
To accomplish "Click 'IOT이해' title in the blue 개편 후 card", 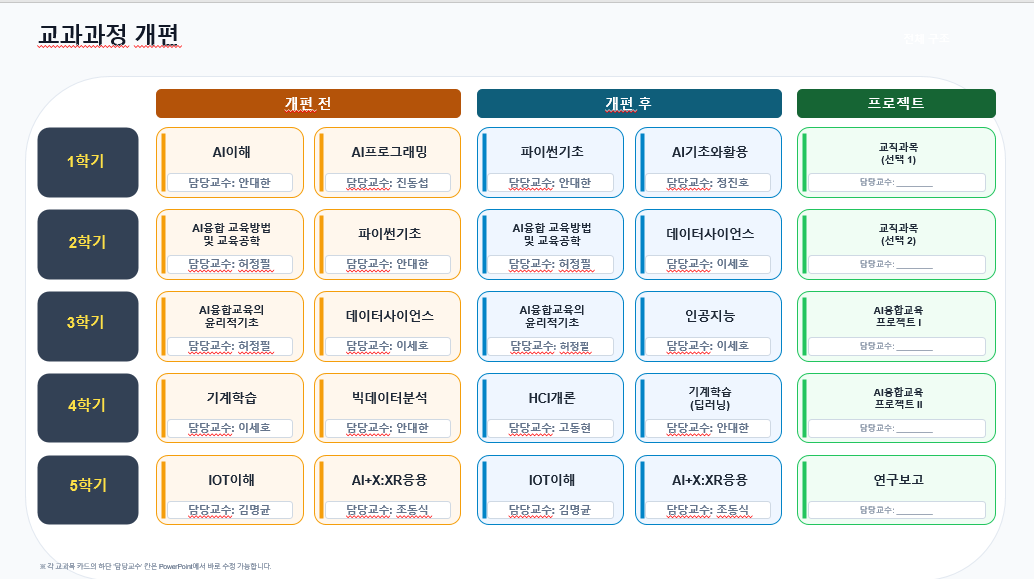I will pyautogui.click(x=551, y=480).
